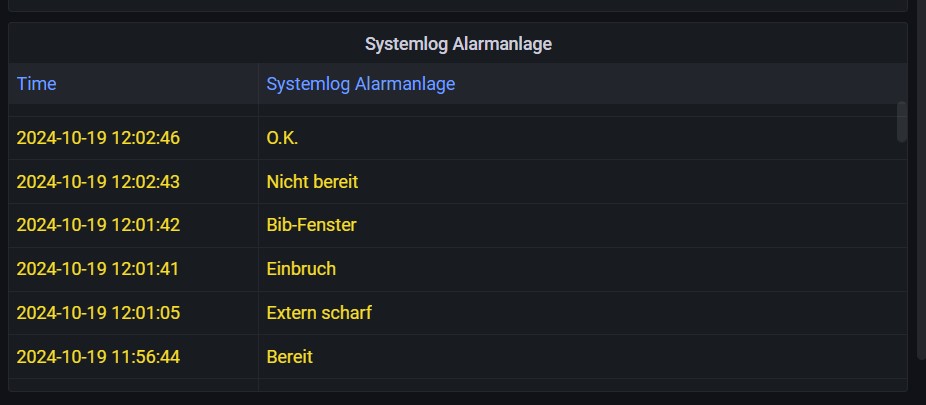This screenshot has height=405, width=926.
Task: Select the Einbruch log entry
Action: pyautogui.click(x=301, y=269)
